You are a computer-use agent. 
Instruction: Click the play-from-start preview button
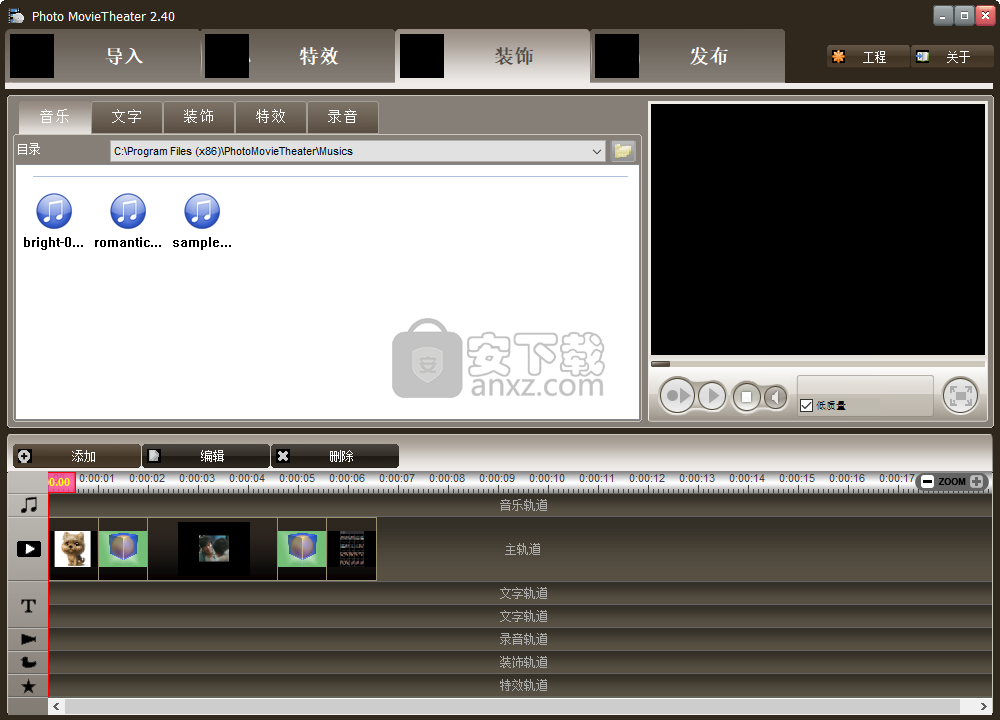click(x=677, y=396)
